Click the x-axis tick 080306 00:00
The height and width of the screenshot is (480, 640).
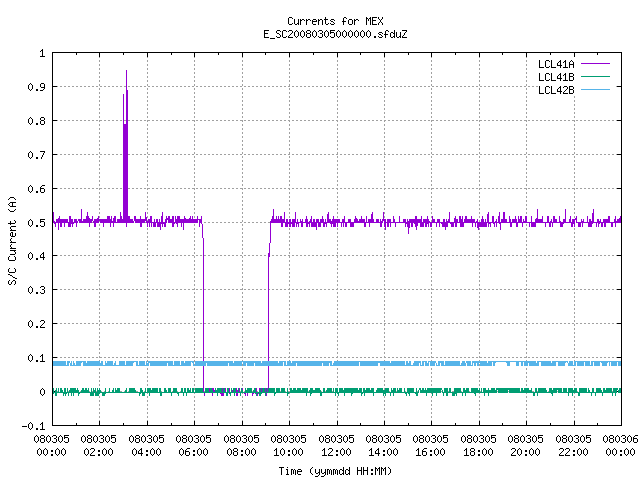coord(620,445)
